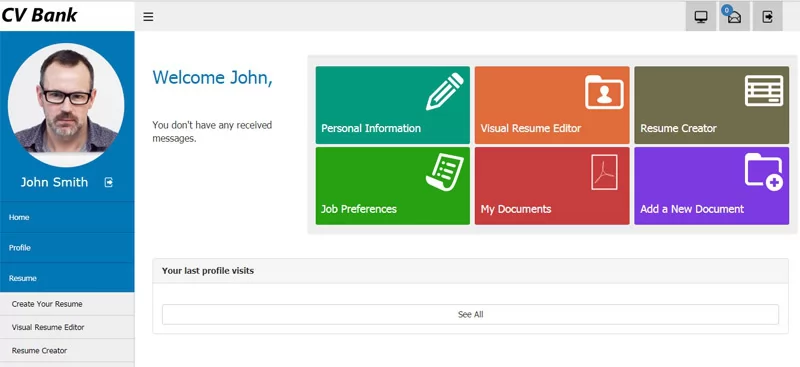The width and height of the screenshot is (800, 367).
Task: Click the logout icon in top bar
Action: (x=767, y=16)
